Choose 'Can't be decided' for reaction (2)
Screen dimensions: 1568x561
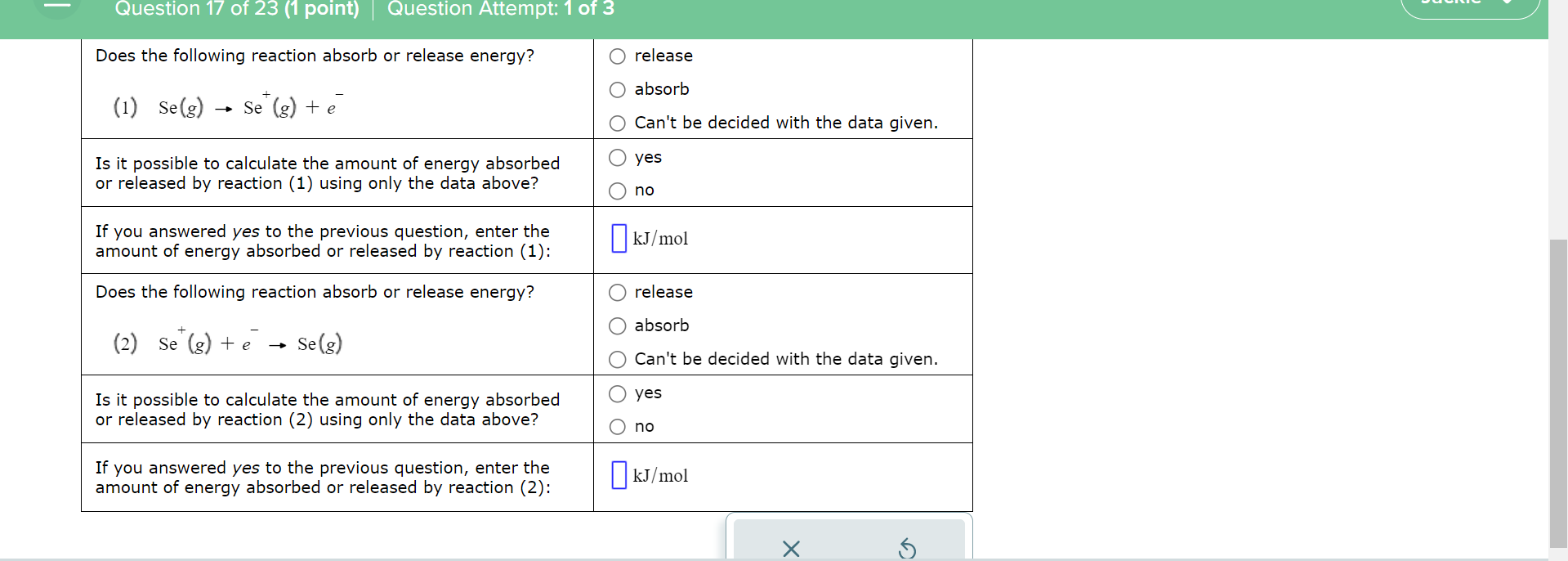(617, 359)
